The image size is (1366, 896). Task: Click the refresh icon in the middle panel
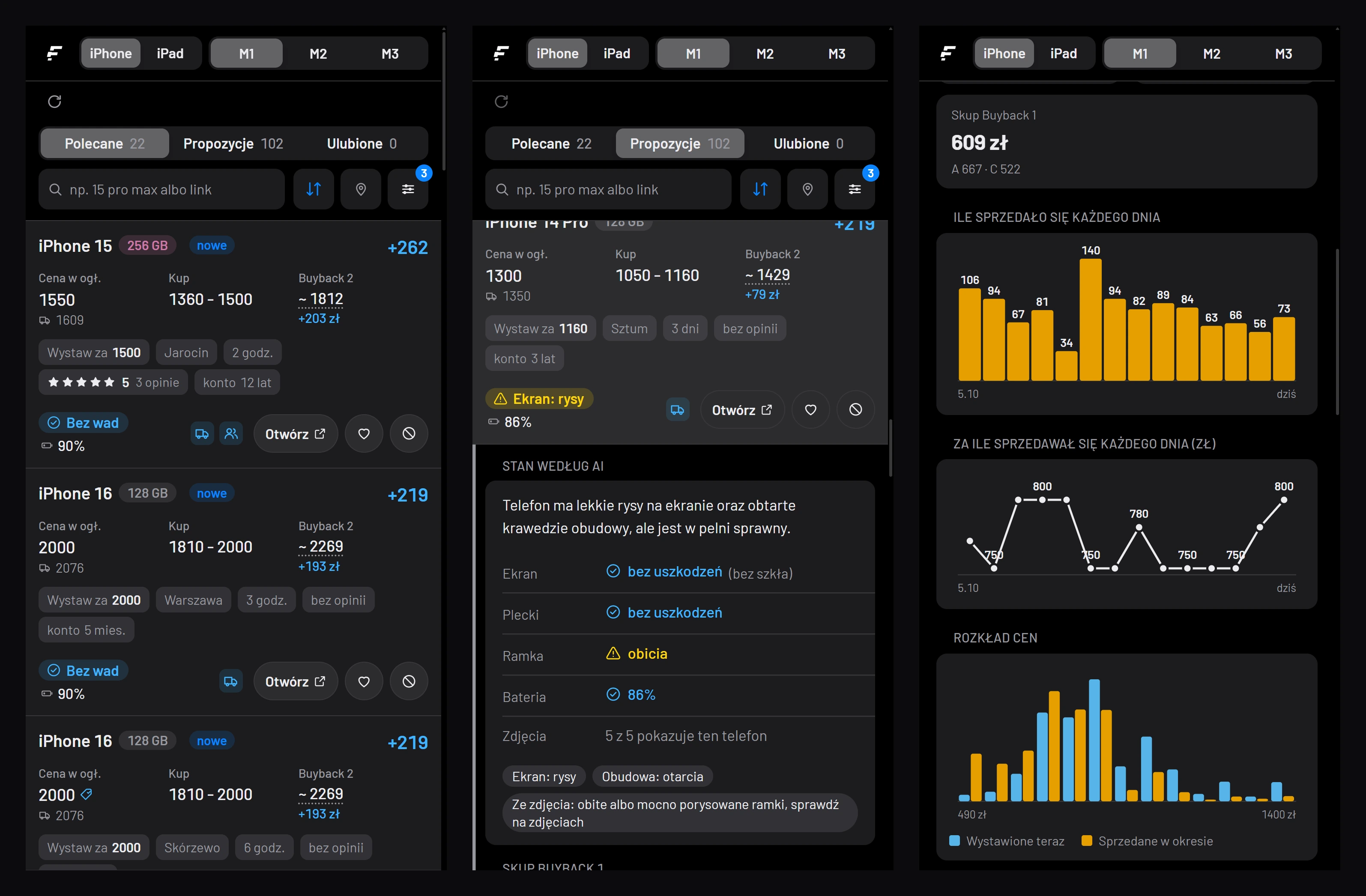tap(501, 102)
